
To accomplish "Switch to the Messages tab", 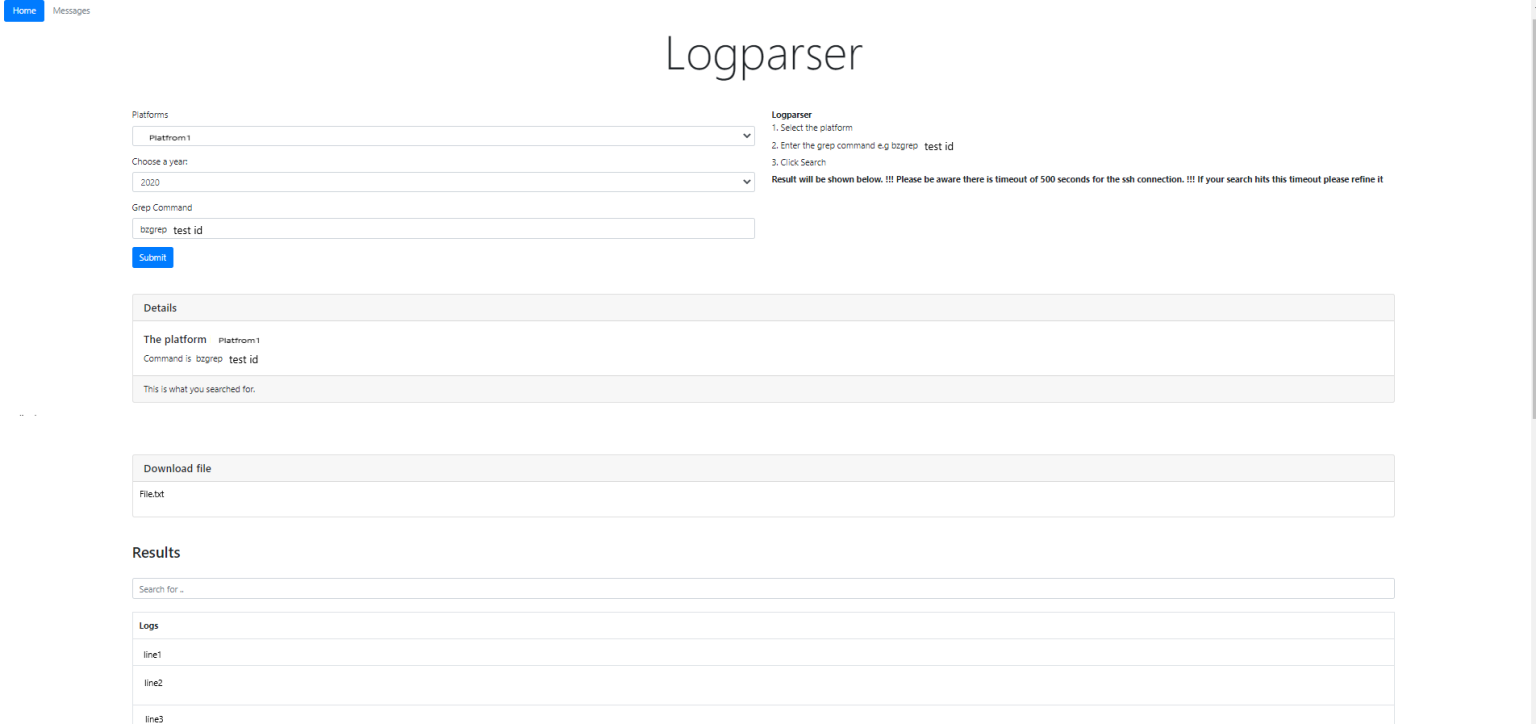I will coord(71,11).
